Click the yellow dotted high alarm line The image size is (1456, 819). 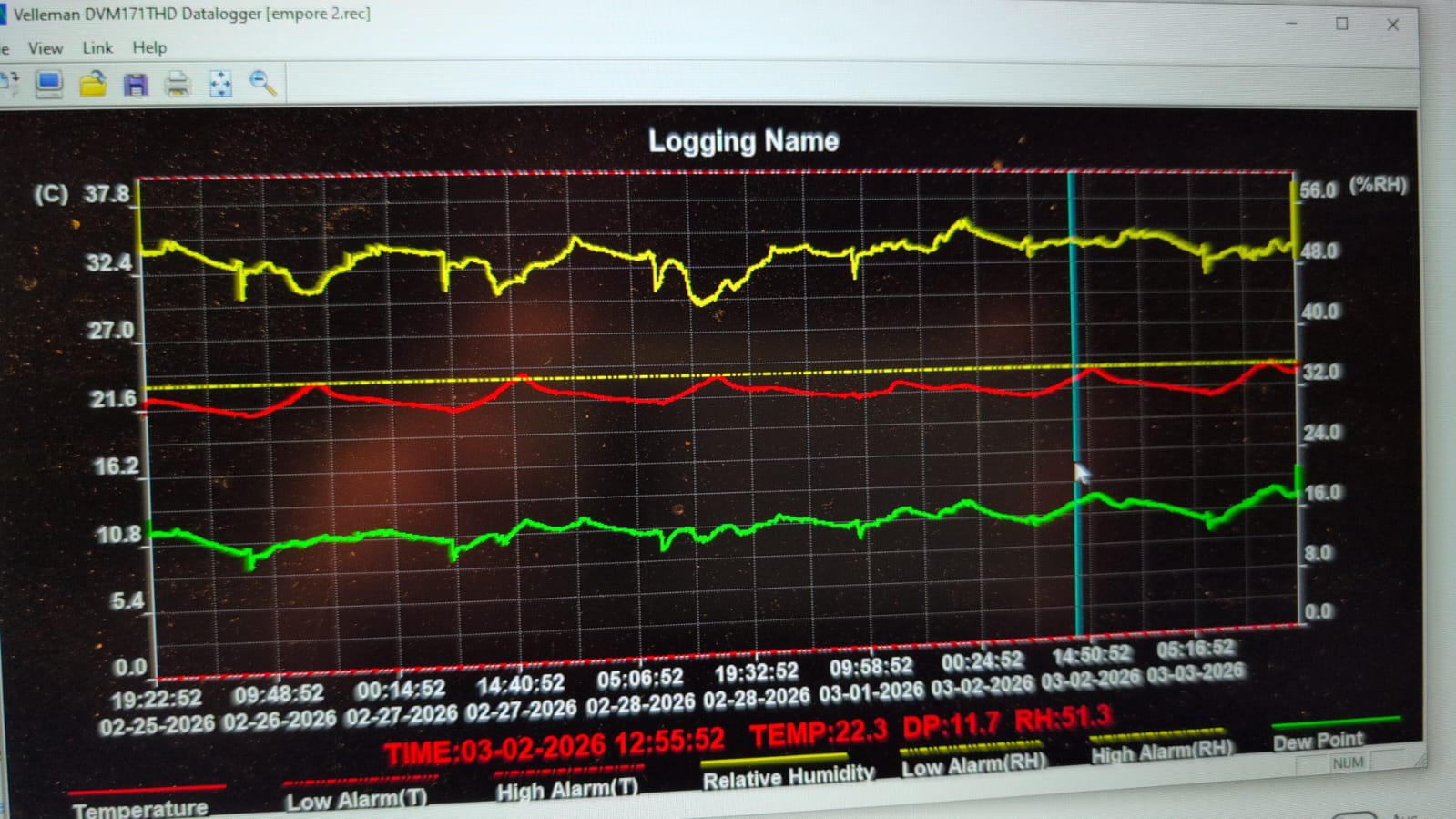[x=637, y=376]
